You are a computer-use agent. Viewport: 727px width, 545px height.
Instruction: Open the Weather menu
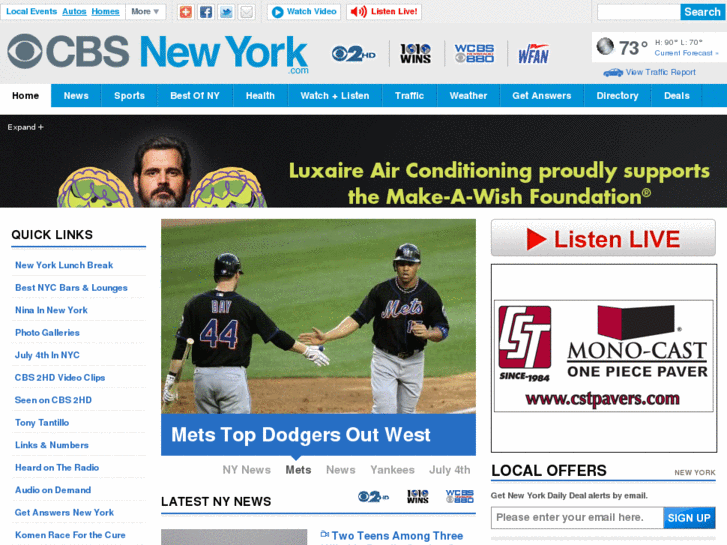[468, 96]
